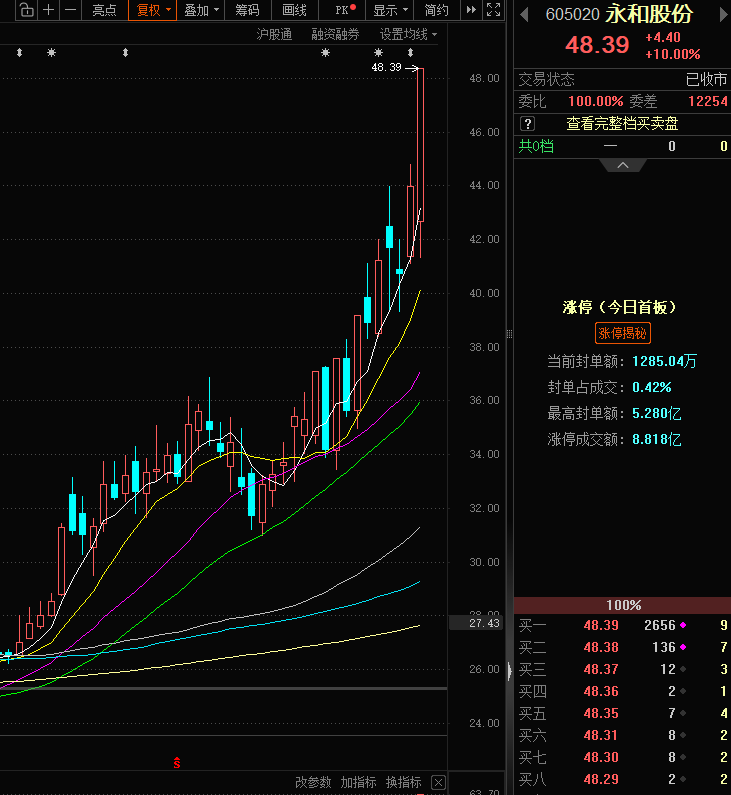Click the red S marker at chart bottom
The height and width of the screenshot is (795, 731).
pyautogui.click(x=177, y=762)
